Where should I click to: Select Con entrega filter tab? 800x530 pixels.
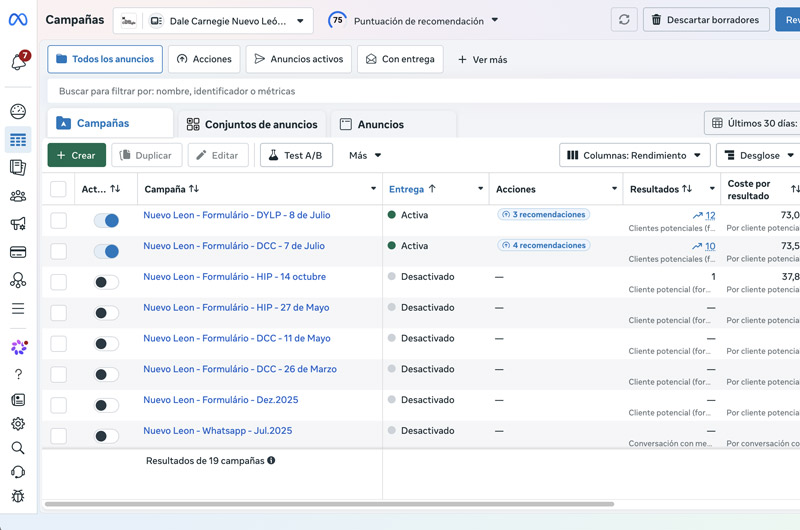point(400,59)
